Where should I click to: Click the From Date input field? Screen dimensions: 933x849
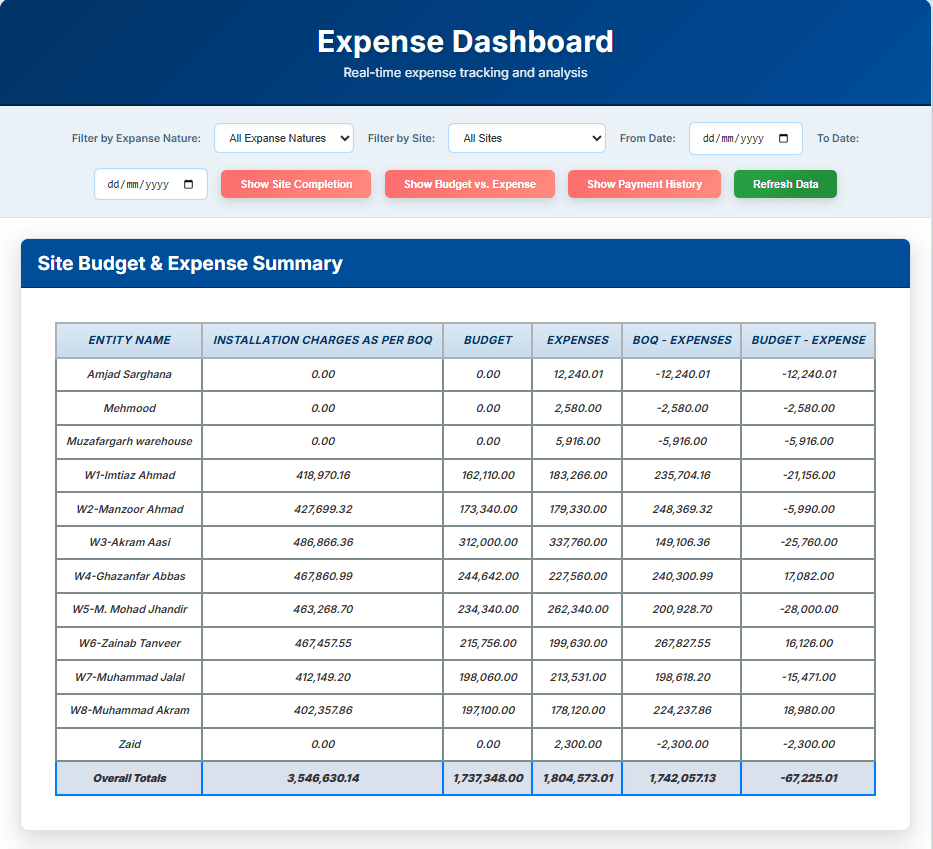pos(735,139)
